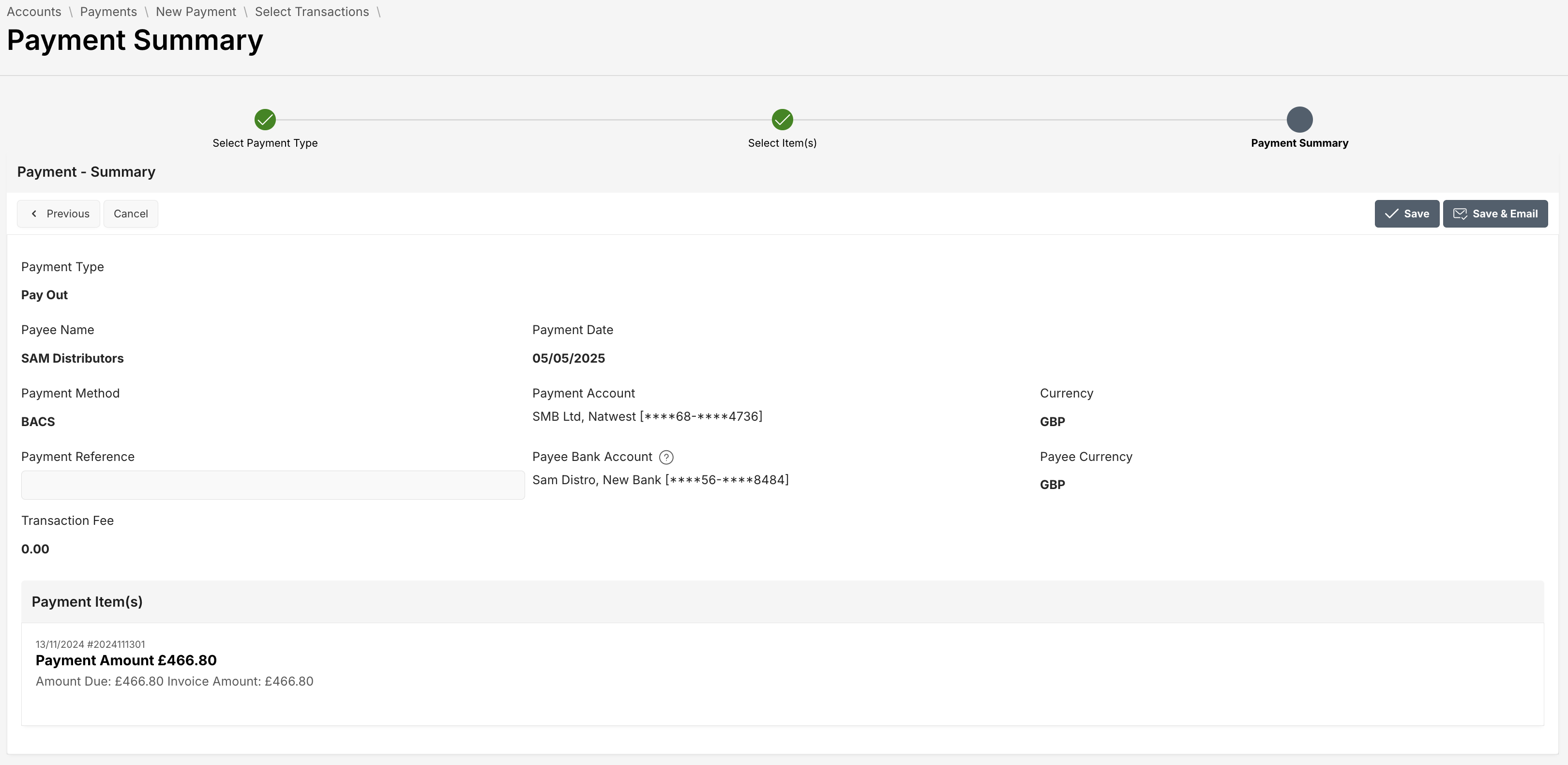Screen dimensions: 1568x765
Task: Click the Select Item(s) step checkmark
Action: tap(782, 120)
